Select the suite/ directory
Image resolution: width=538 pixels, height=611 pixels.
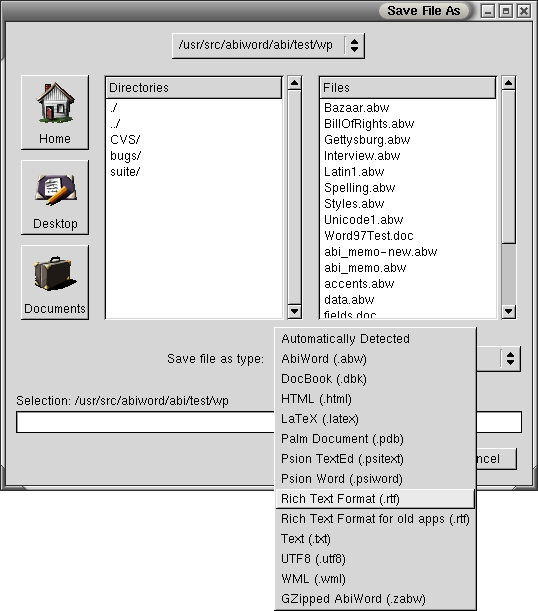pos(194,171)
